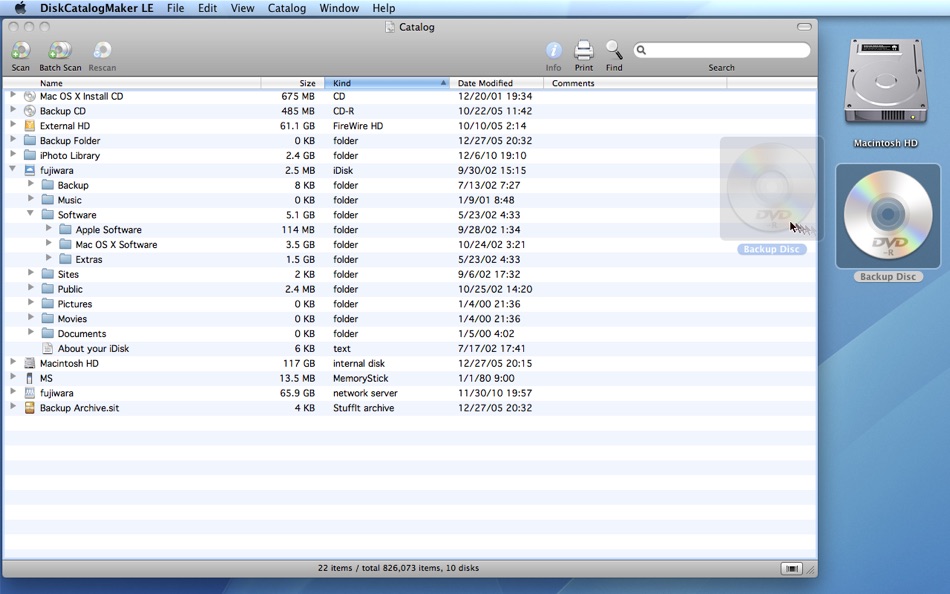Click the toolbar hide pill button
The width and height of the screenshot is (950, 594).
804,27
